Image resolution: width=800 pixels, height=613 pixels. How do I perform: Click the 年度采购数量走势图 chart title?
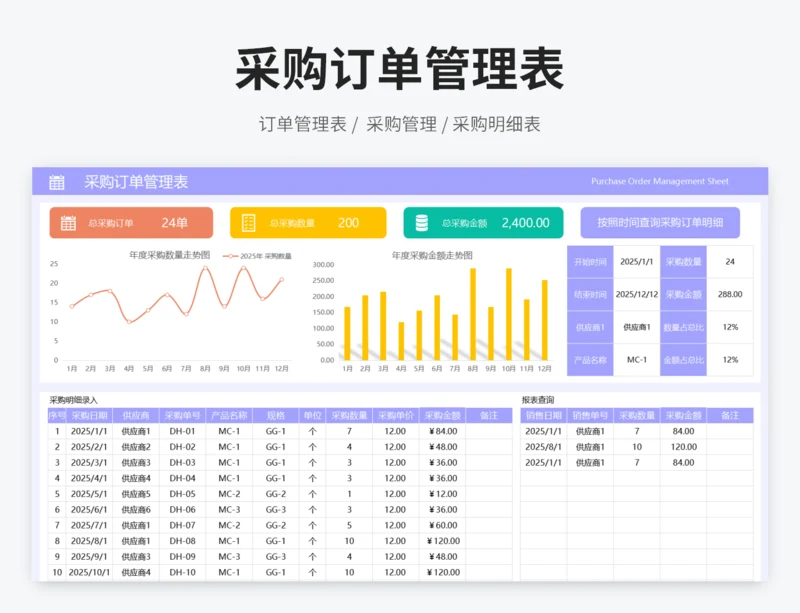click(x=169, y=255)
